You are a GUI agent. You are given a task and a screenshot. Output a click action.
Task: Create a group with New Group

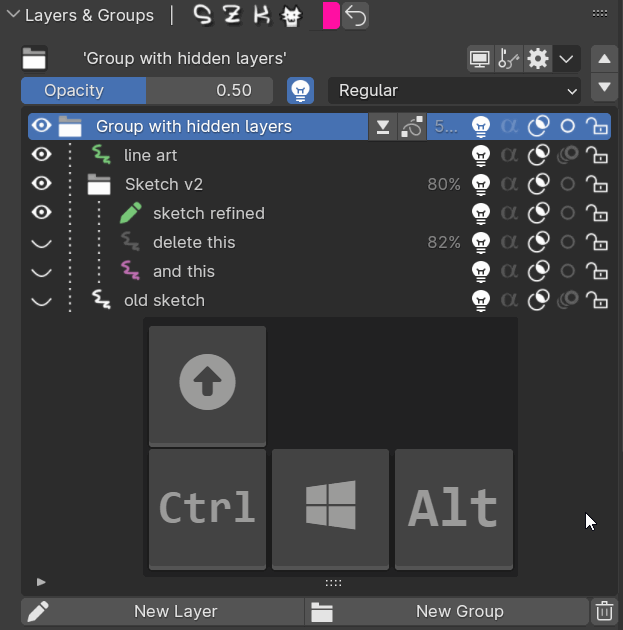click(x=447, y=612)
